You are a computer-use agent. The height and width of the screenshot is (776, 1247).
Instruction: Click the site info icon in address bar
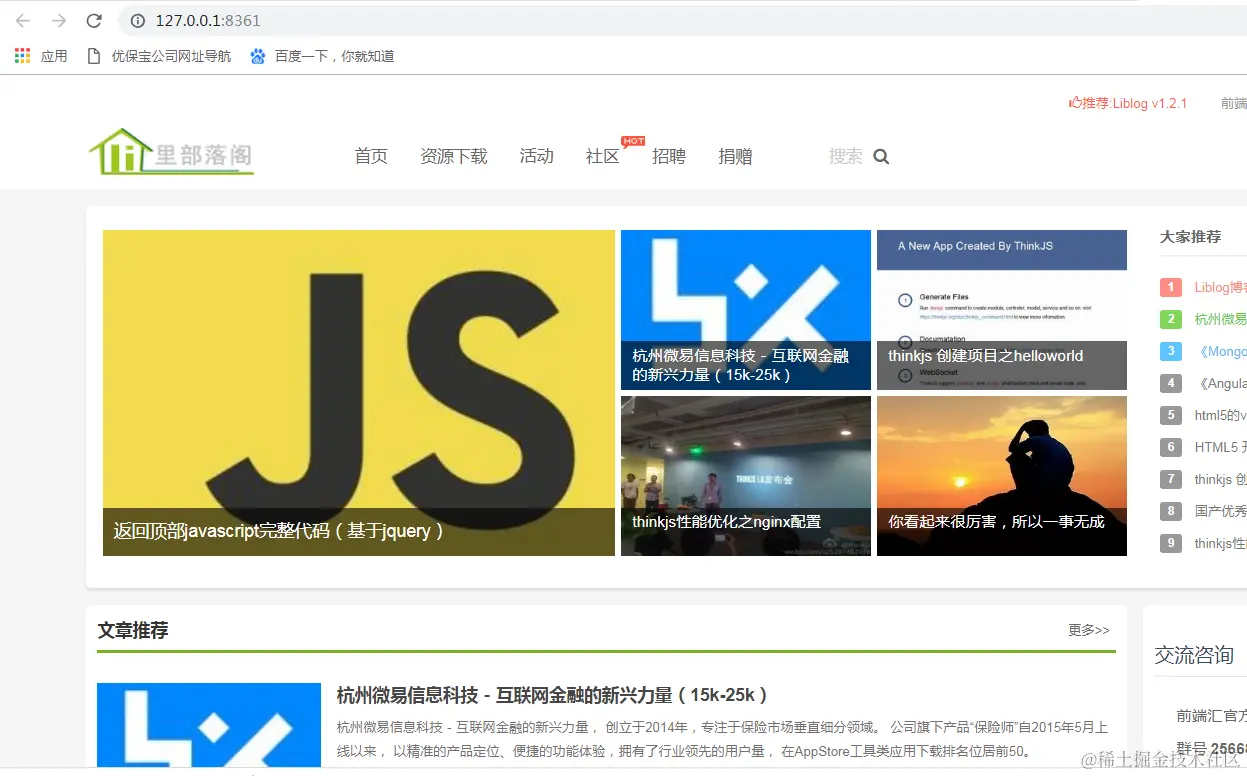[x=138, y=20]
